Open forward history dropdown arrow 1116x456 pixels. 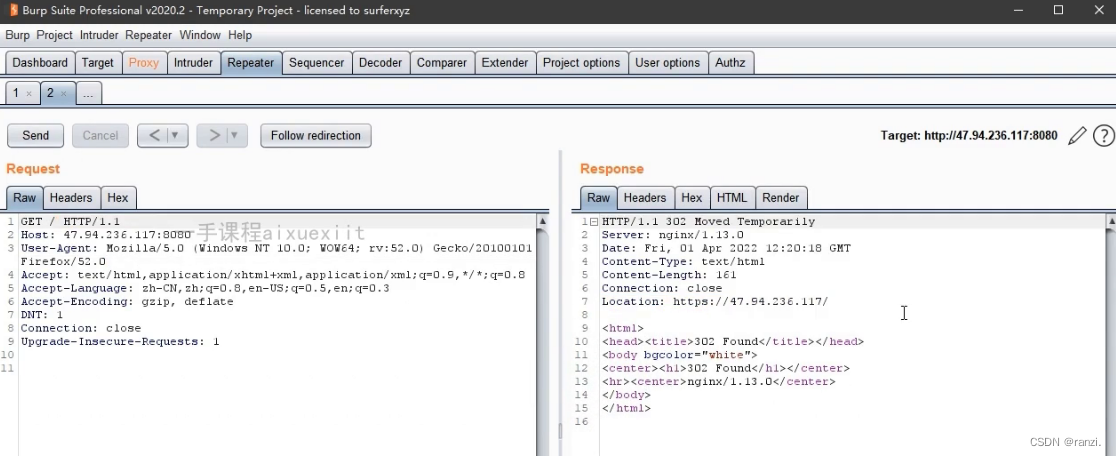[234, 135]
